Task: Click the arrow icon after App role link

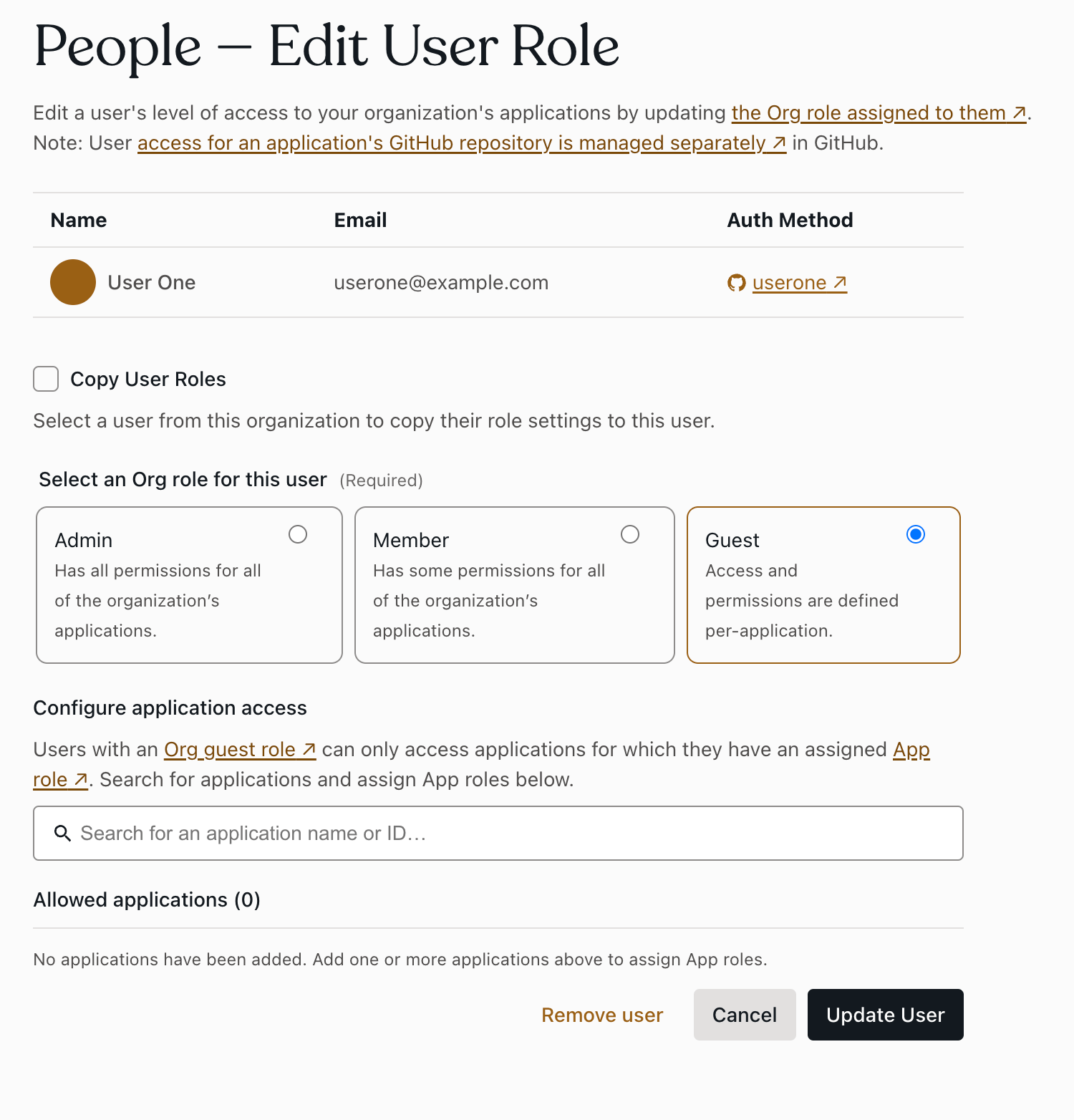Action: pyautogui.click(x=80, y=779)
